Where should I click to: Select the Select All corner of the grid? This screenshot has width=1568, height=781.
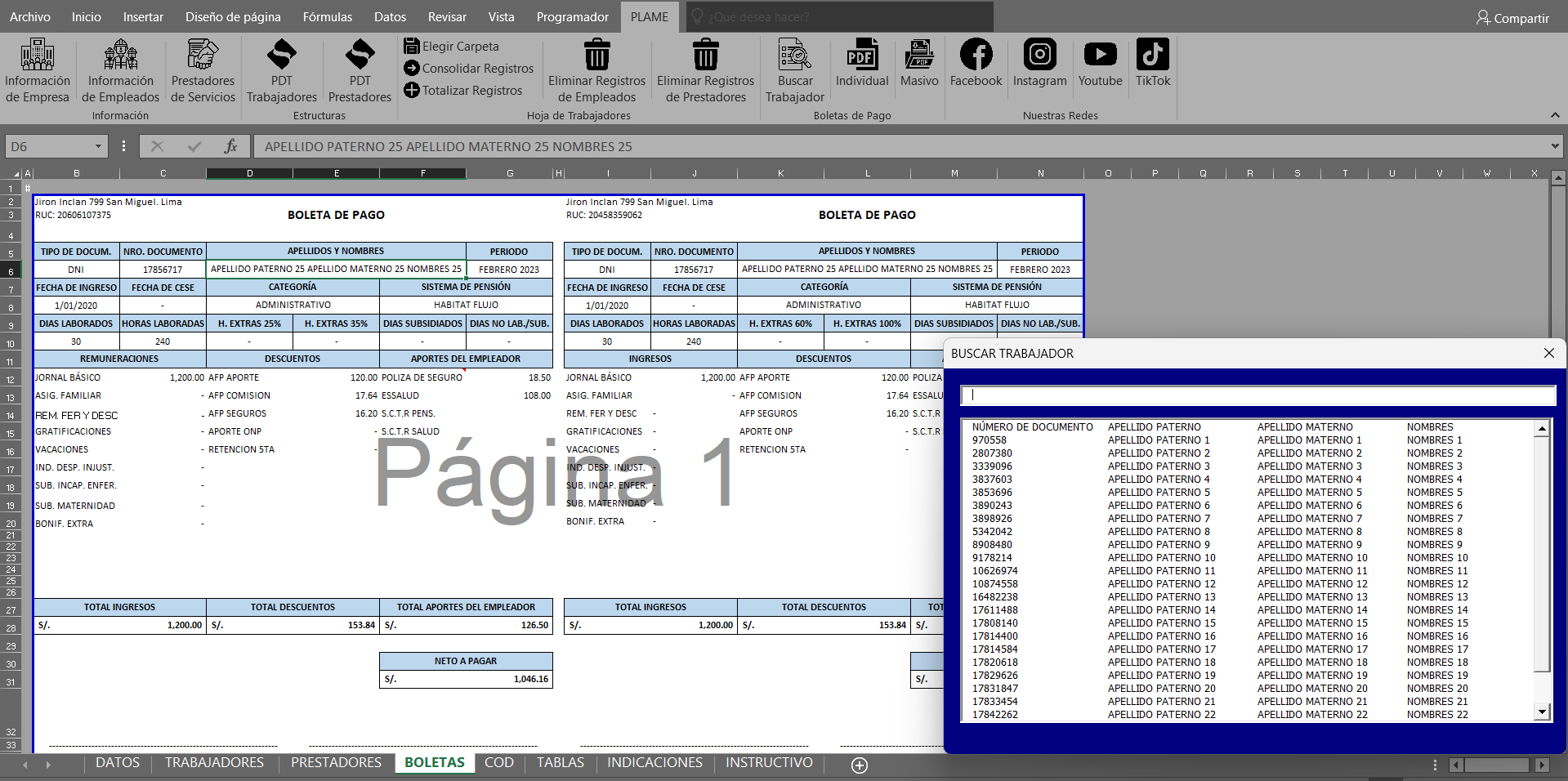(x=11, y=173)
